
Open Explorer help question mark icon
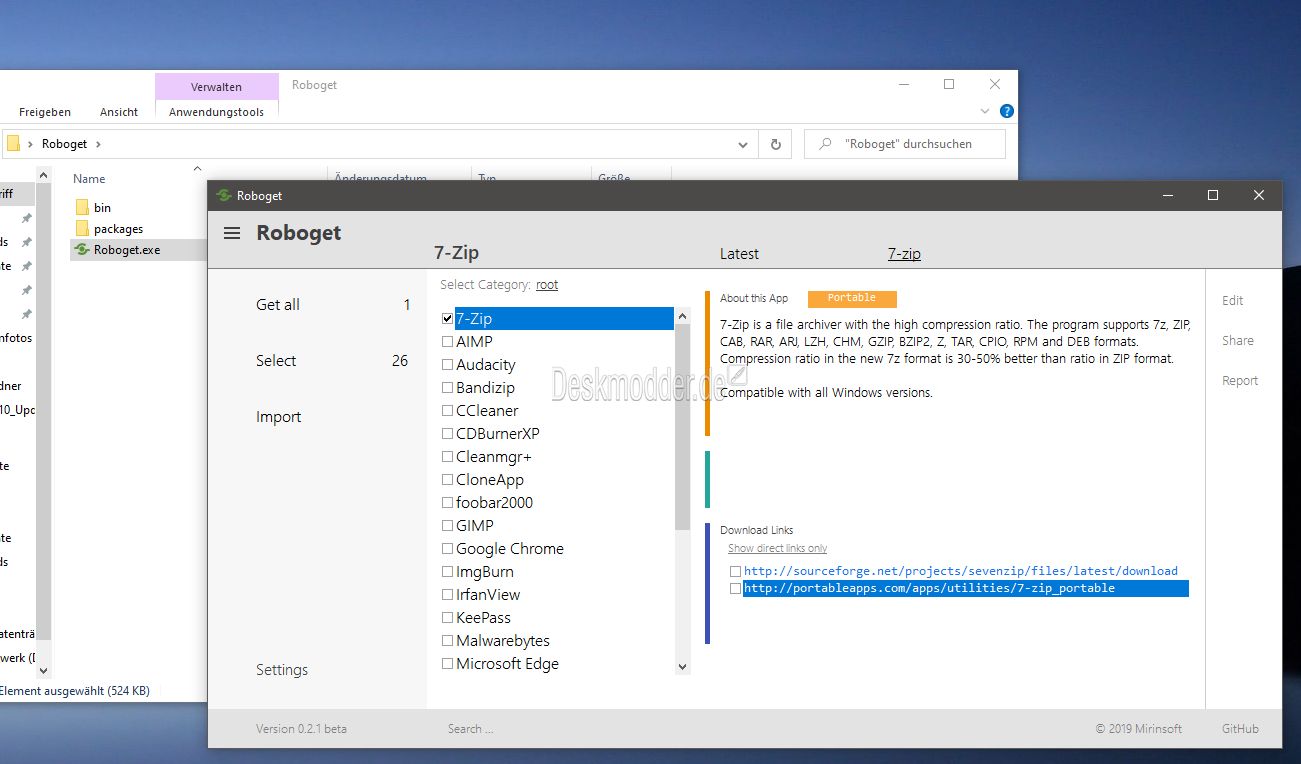click(x=1007, y=111)
